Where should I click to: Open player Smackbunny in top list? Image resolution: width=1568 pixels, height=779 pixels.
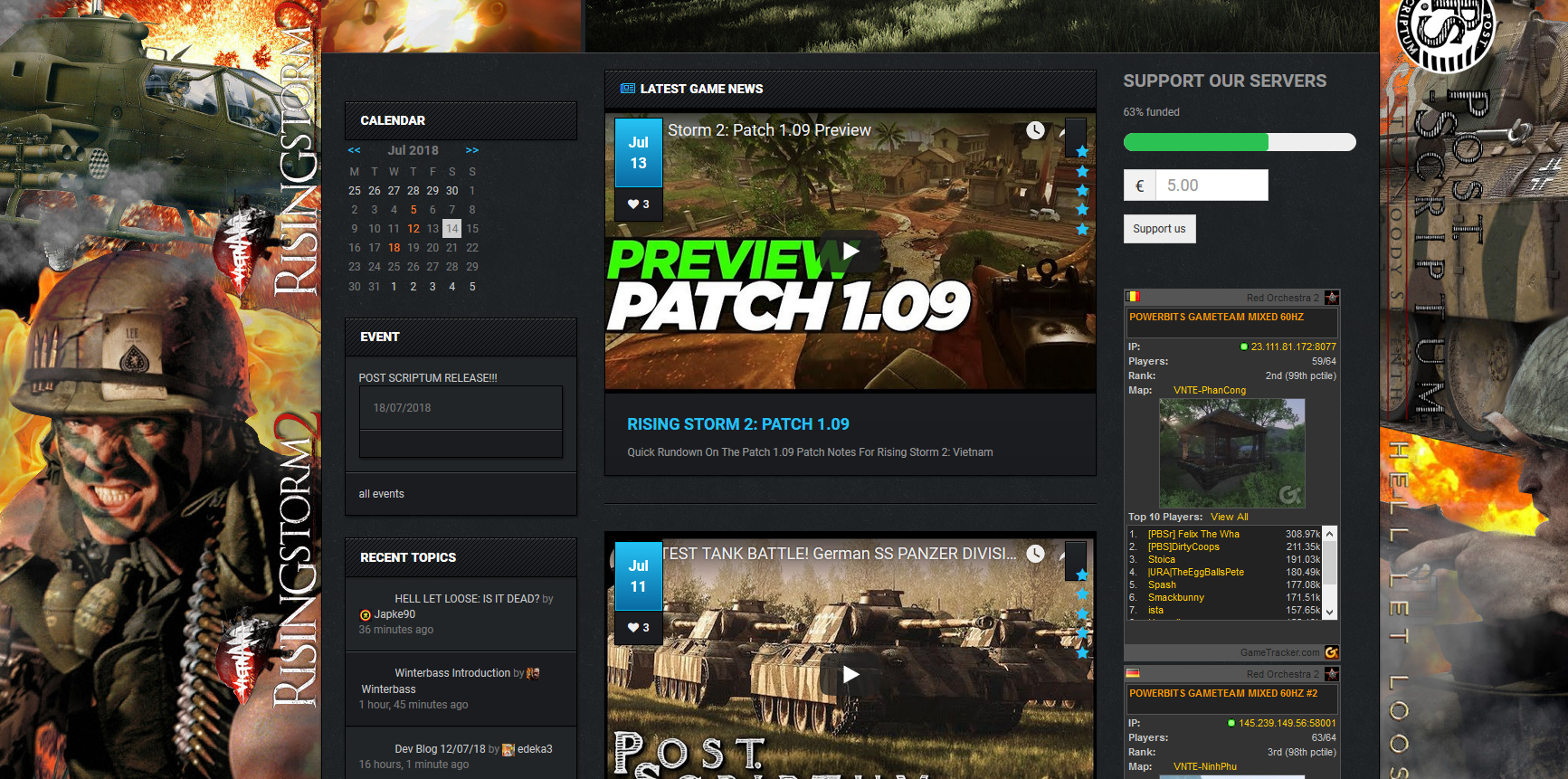(x=1176, y=598)
